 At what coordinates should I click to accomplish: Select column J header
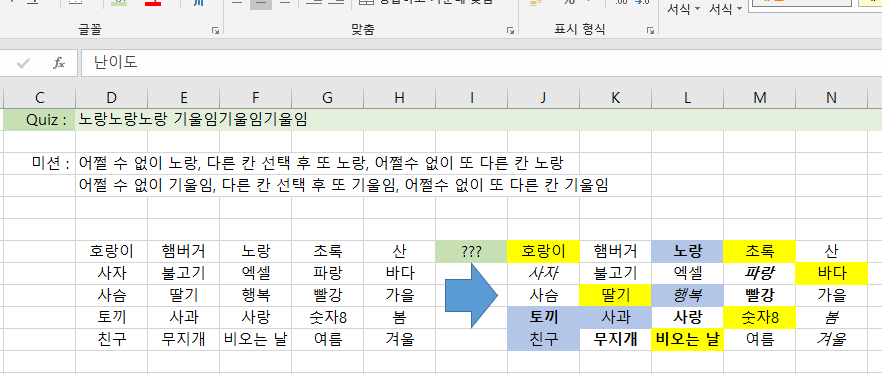[543, 98]
